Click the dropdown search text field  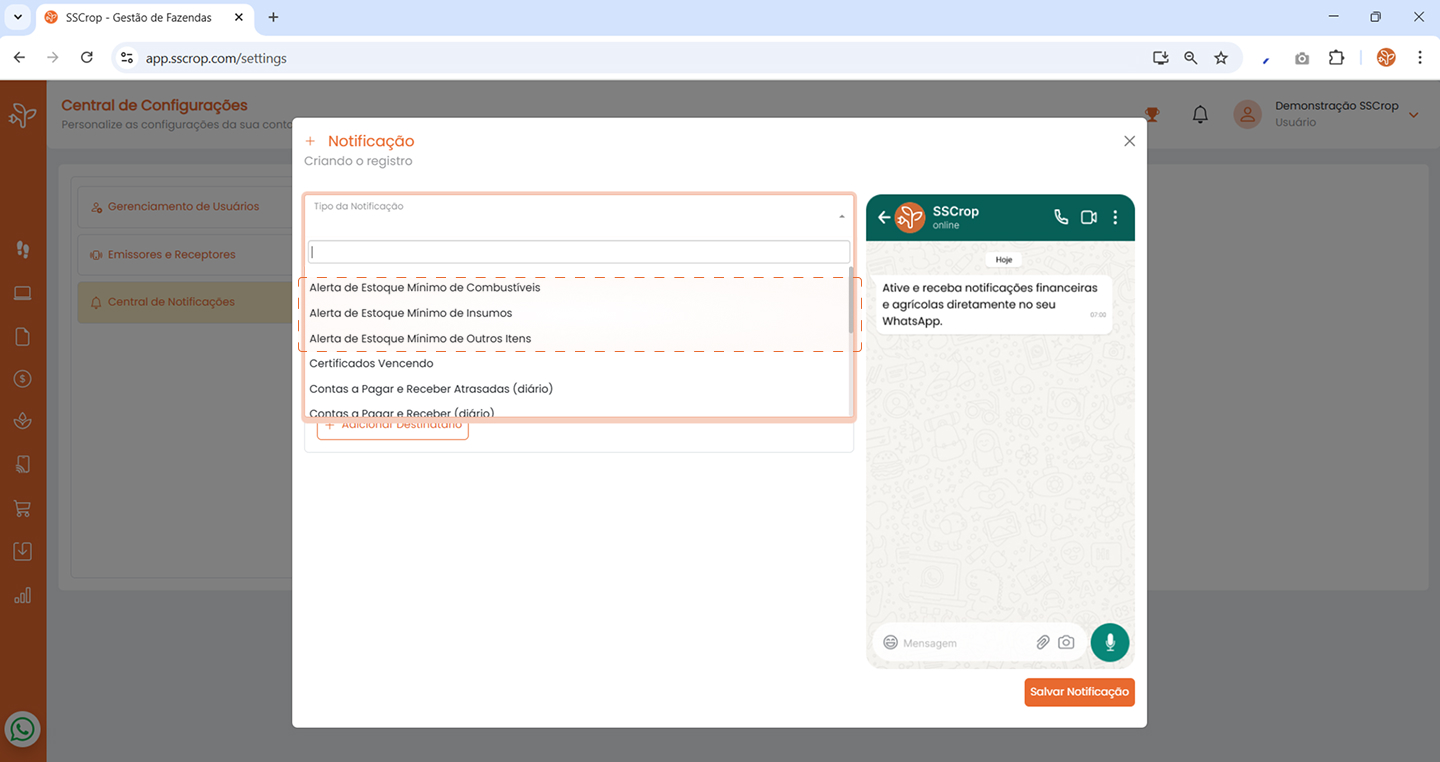[x=578, y=252]
